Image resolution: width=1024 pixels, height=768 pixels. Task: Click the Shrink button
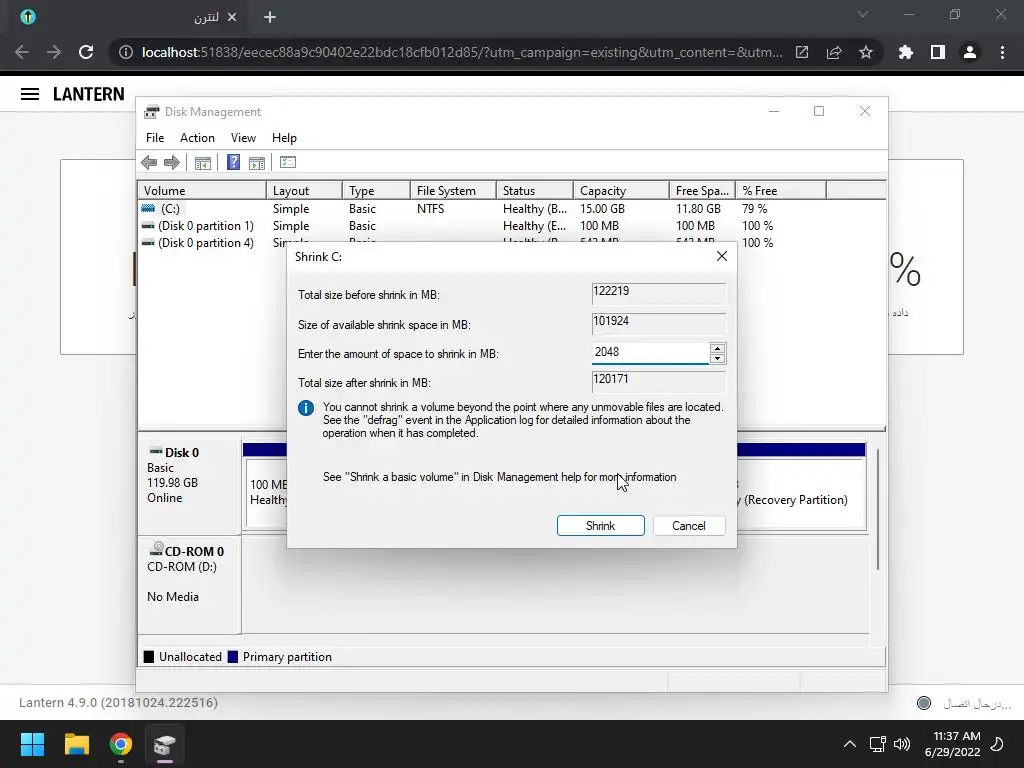(600, 526)
